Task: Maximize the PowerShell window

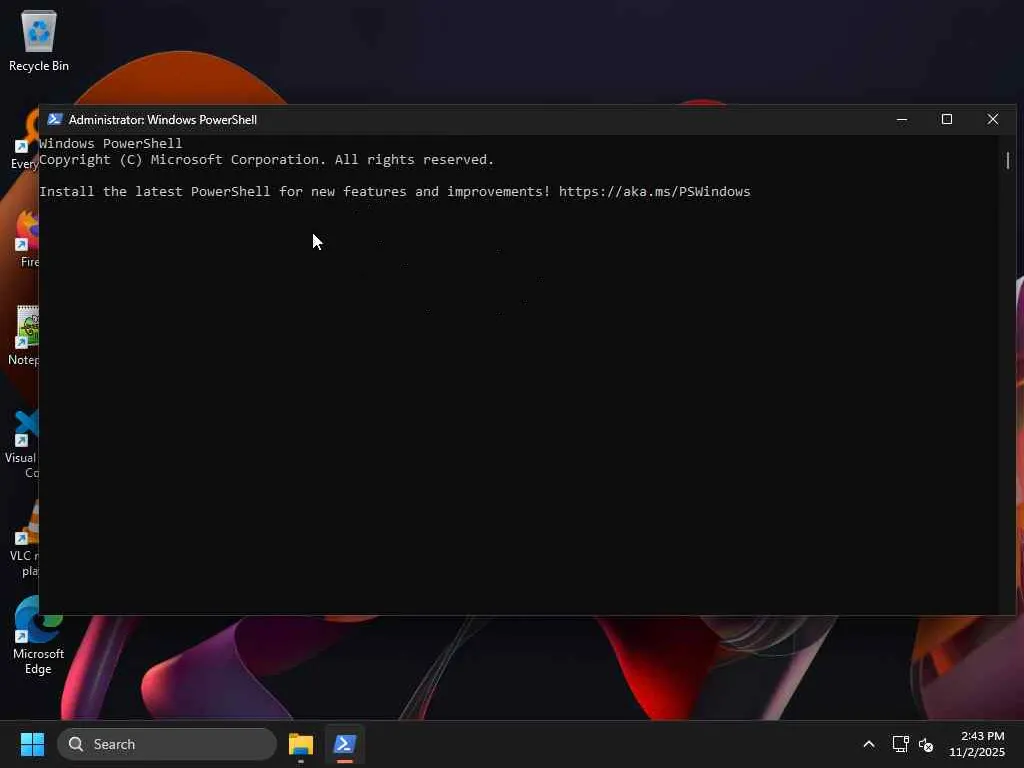Action: [x=947, y=120]
